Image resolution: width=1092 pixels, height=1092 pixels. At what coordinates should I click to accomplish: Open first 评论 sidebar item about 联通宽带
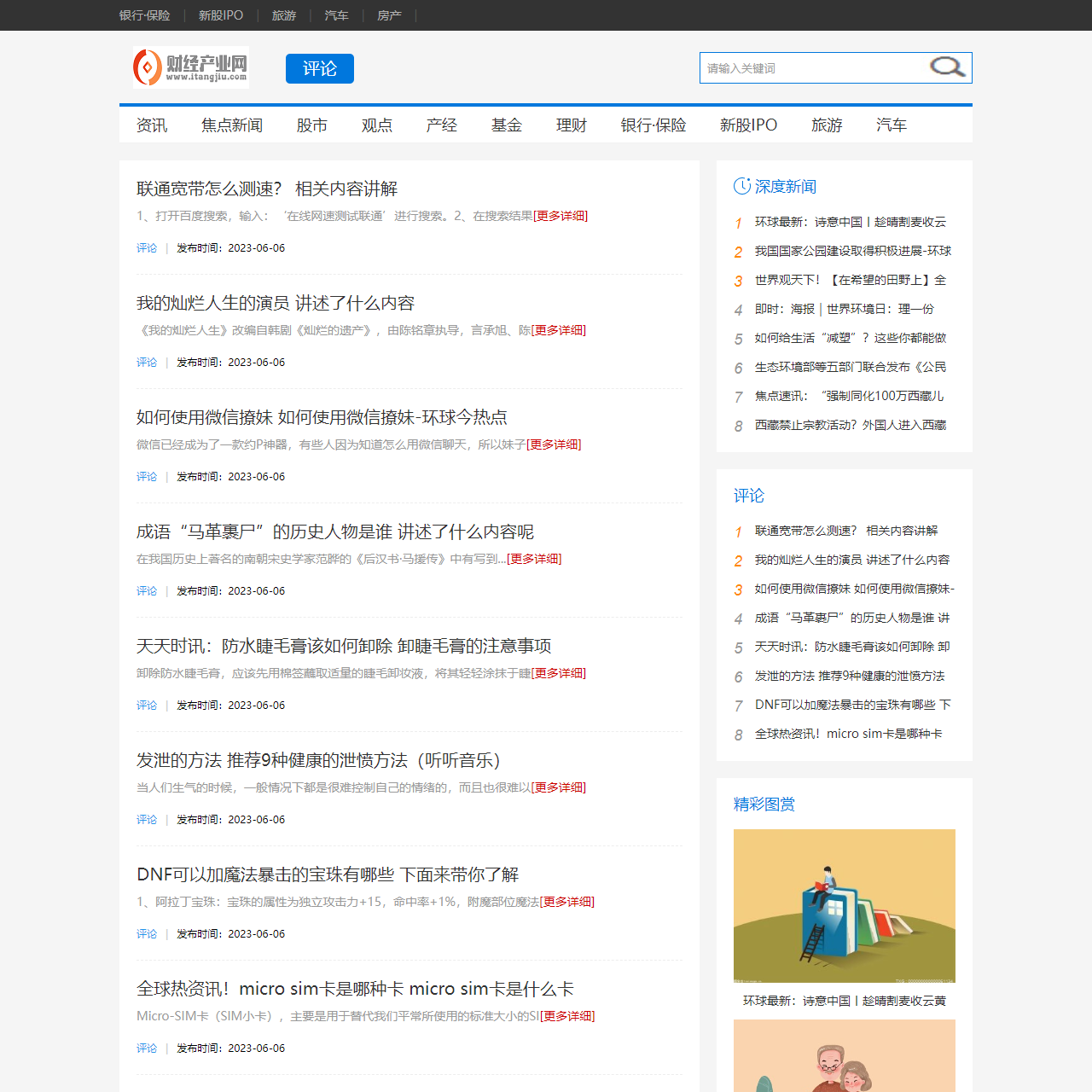(x=845, y=531)
